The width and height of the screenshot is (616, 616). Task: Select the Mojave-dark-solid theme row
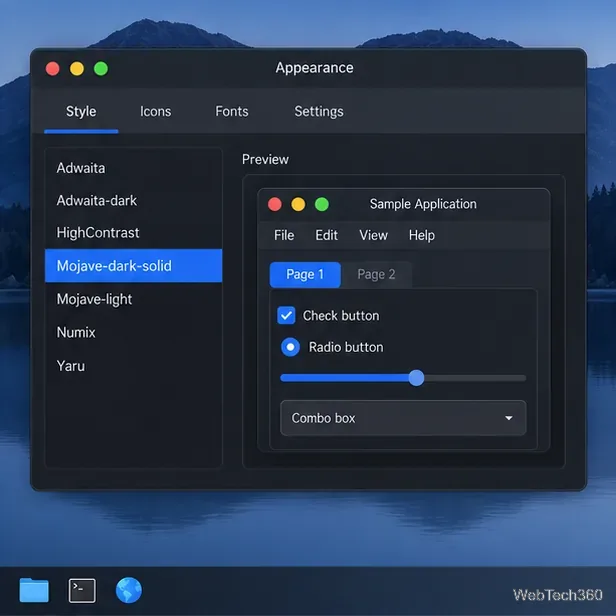point(134,266)
